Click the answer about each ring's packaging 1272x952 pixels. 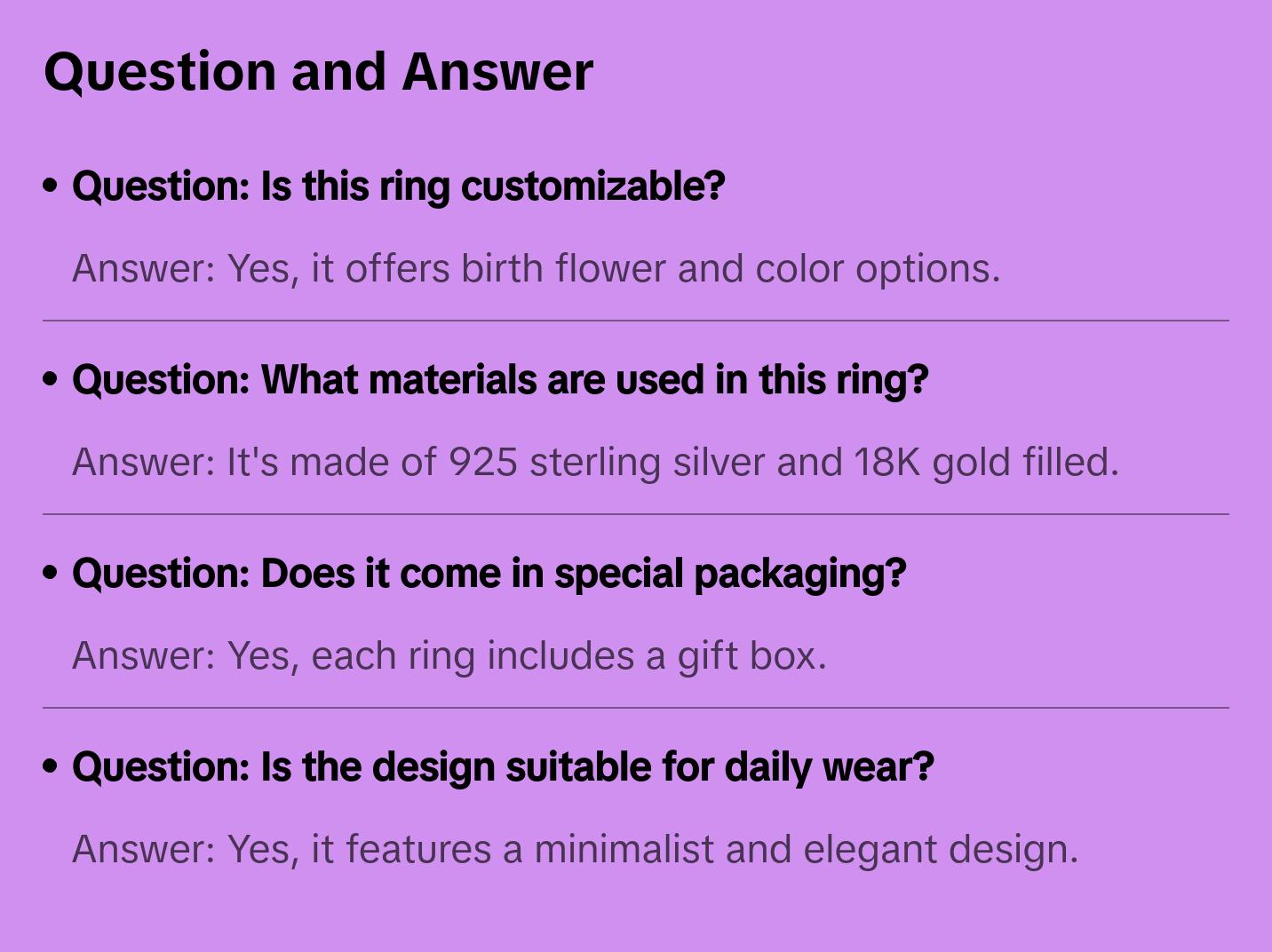(x=449, y=655)
